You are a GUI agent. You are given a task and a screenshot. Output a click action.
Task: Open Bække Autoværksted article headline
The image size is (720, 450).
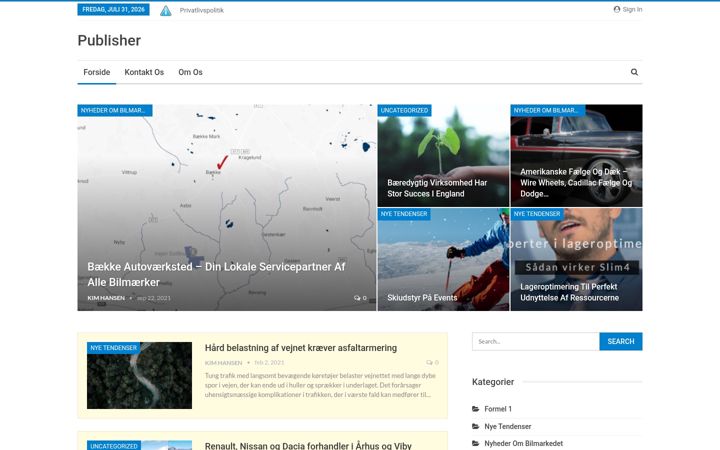tap(216, 275)
